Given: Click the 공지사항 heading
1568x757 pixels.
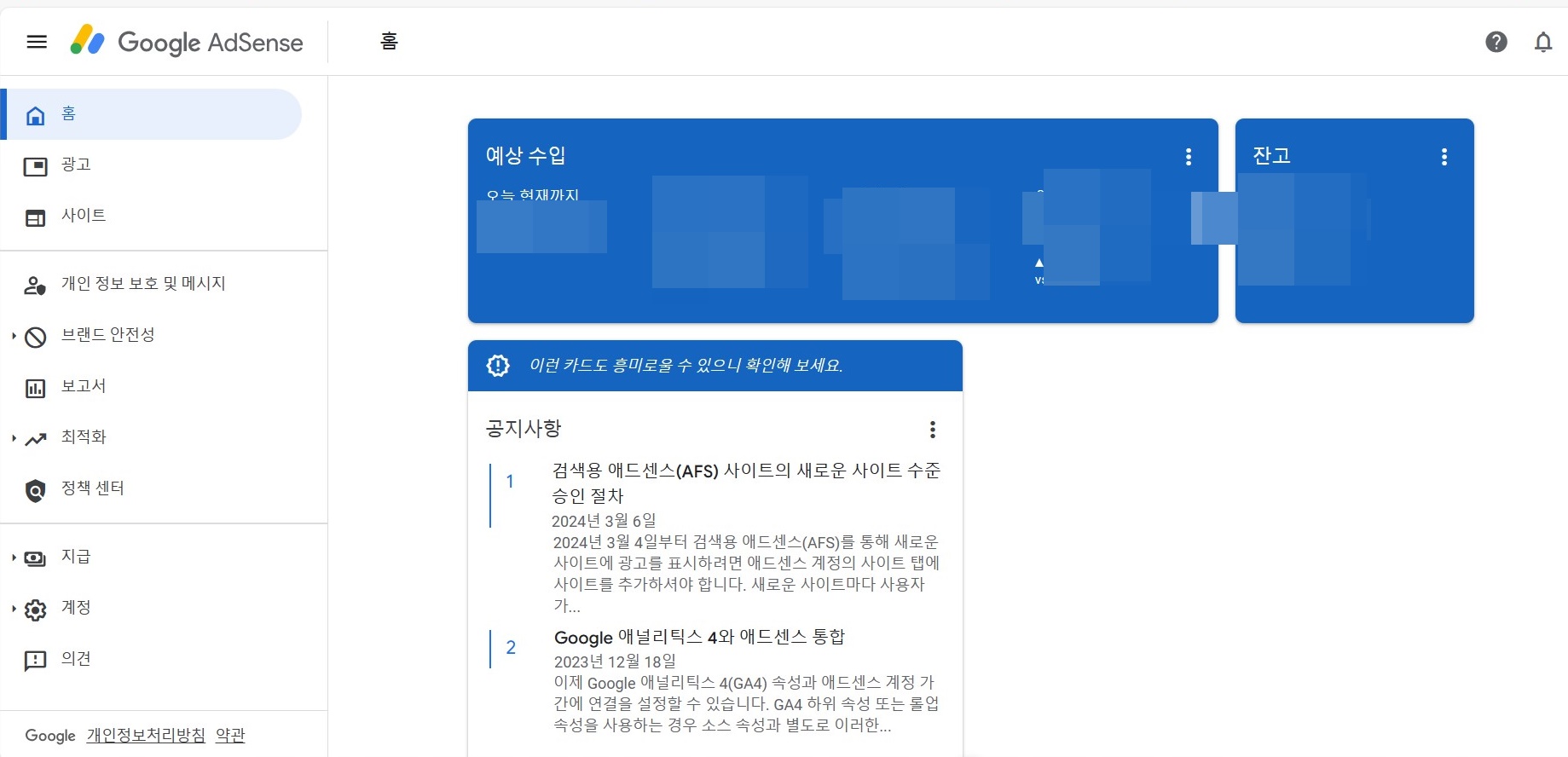Looking at the screenshot, I should 524,428.
